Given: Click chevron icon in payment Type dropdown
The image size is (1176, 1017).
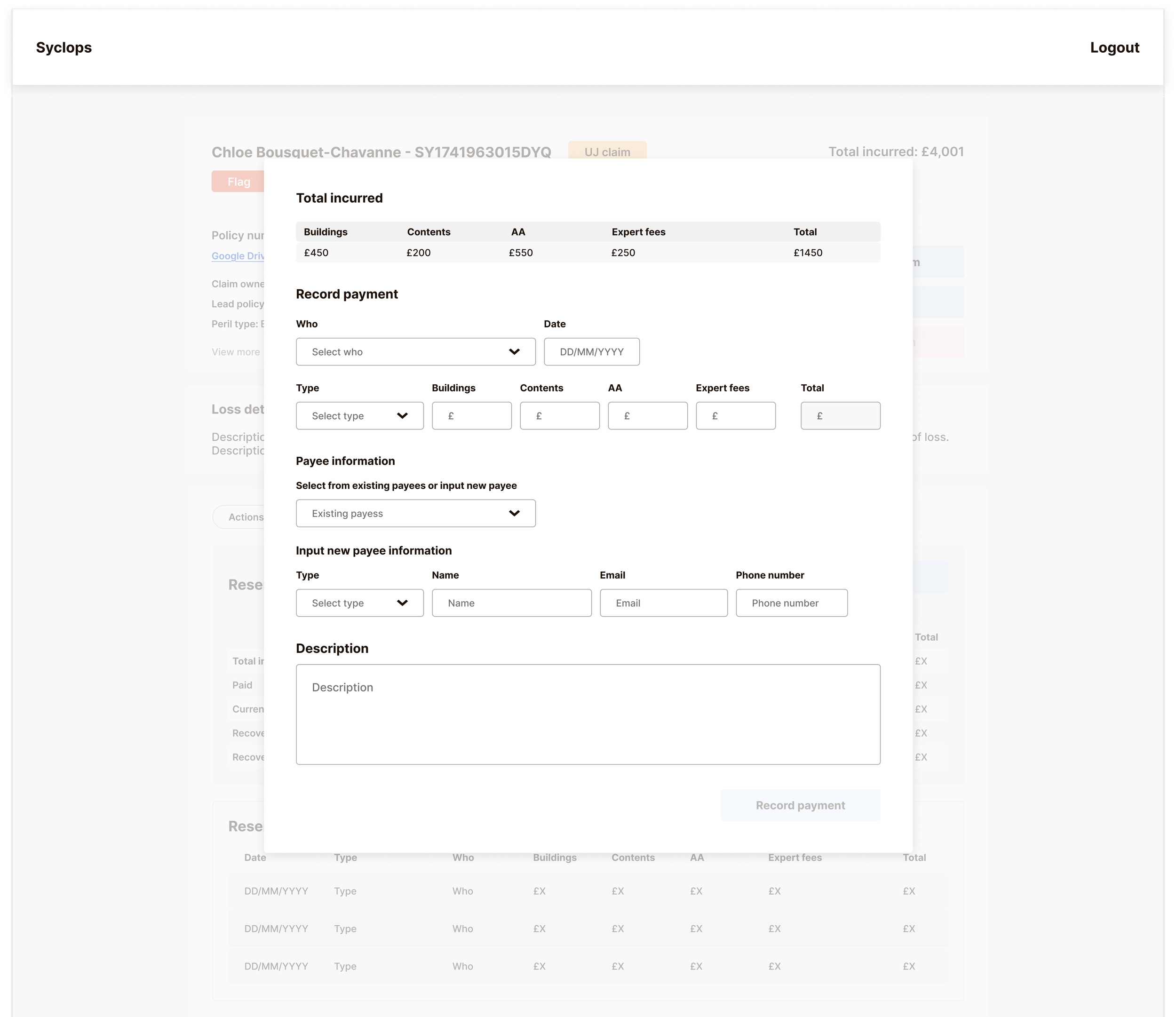Looking at the screenshot, I should [x=402, y=416].
